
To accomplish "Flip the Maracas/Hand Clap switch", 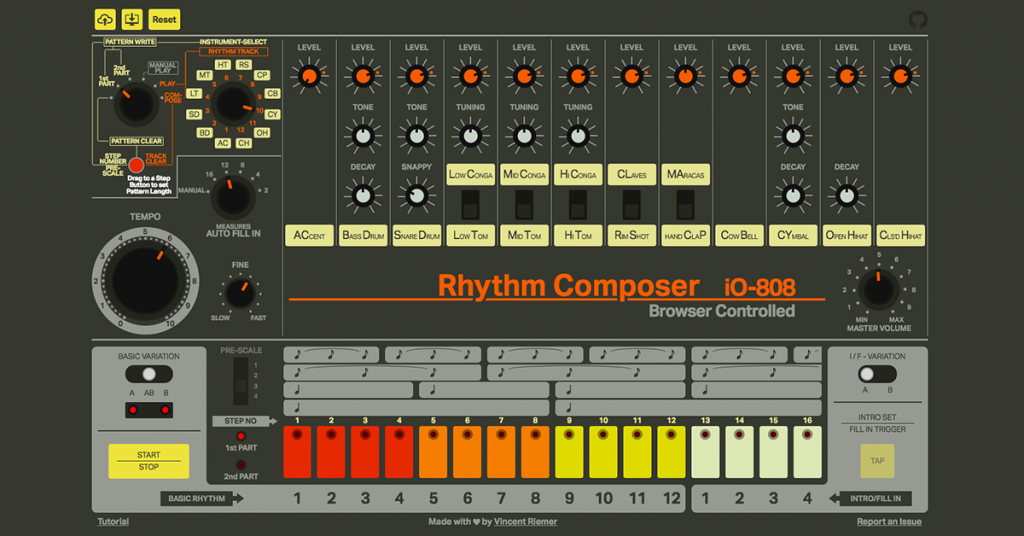I will (x=685, y=205).
